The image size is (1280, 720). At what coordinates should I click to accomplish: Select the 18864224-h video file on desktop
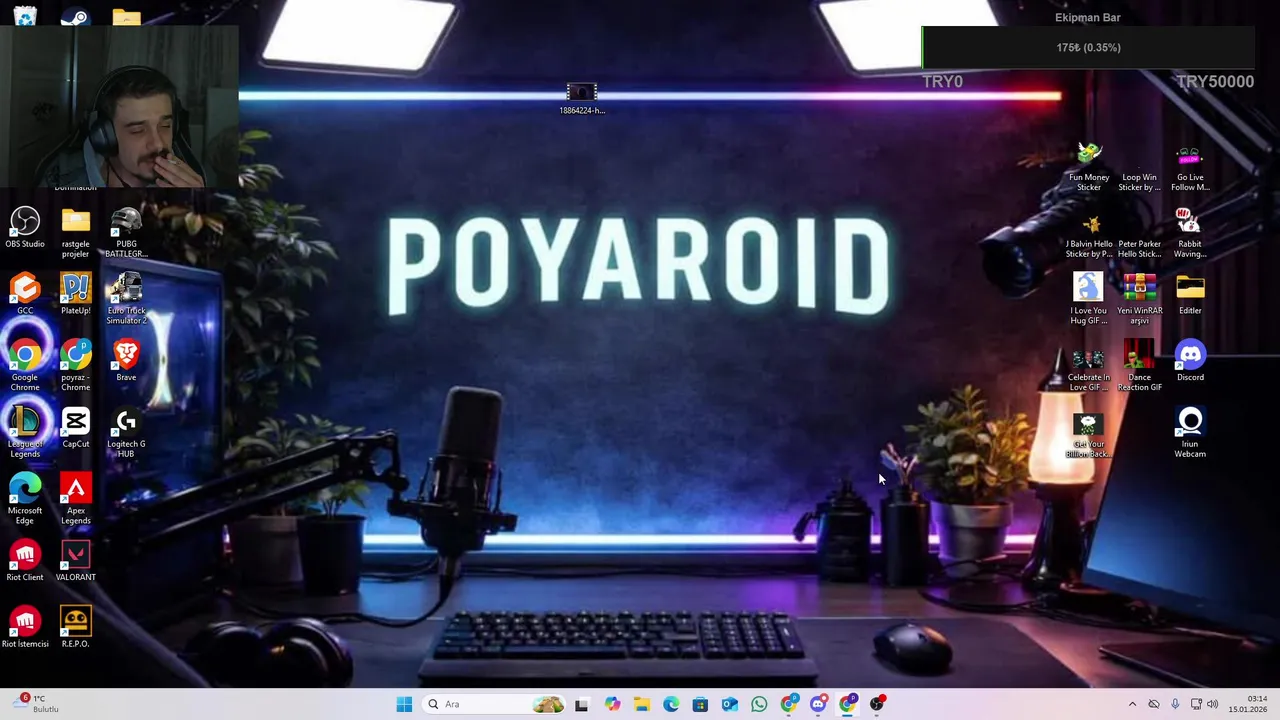[x=582, y=100]
